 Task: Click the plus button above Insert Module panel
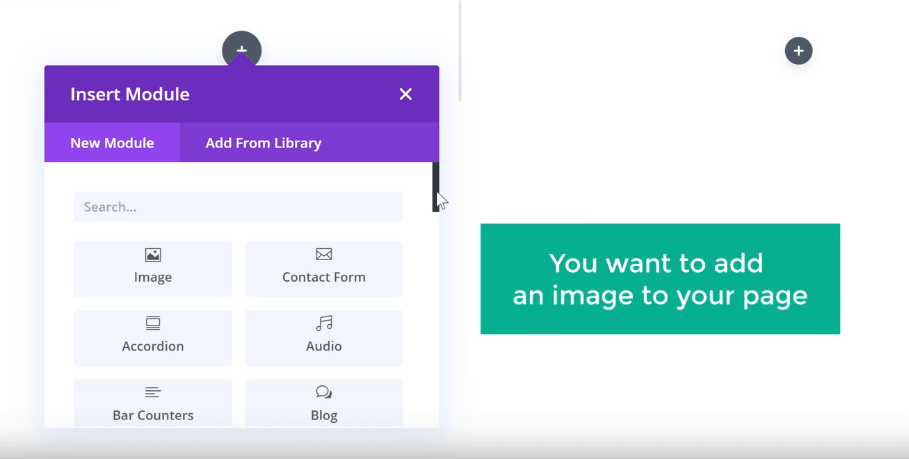tap(242, 49)
